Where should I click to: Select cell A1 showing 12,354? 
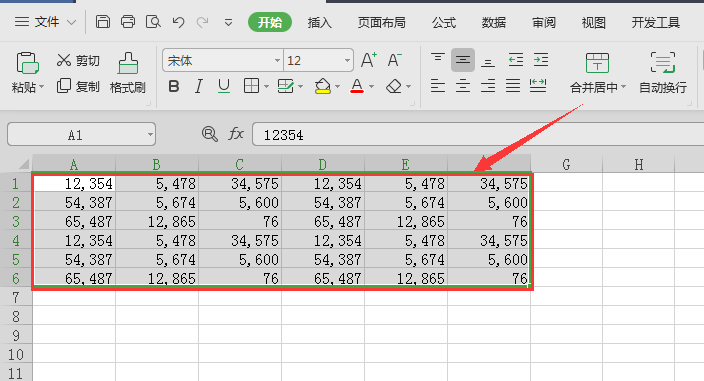coord(74,183)
